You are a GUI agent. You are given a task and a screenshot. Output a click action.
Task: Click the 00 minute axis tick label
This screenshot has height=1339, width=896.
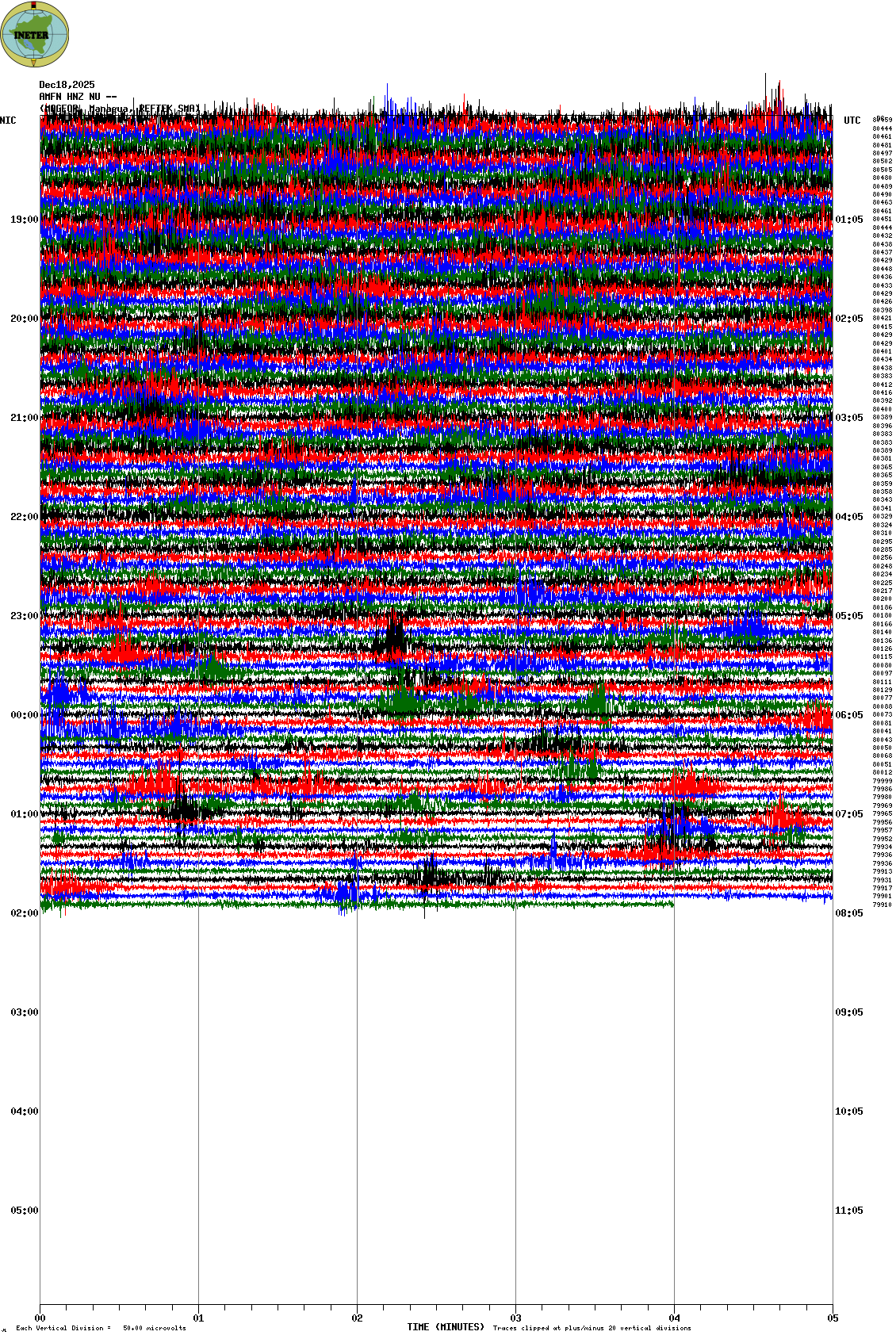pyautogui.click(x=40, y=1318)
